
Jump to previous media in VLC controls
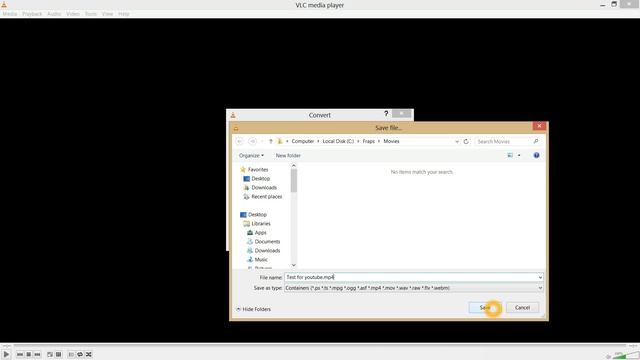20,354
